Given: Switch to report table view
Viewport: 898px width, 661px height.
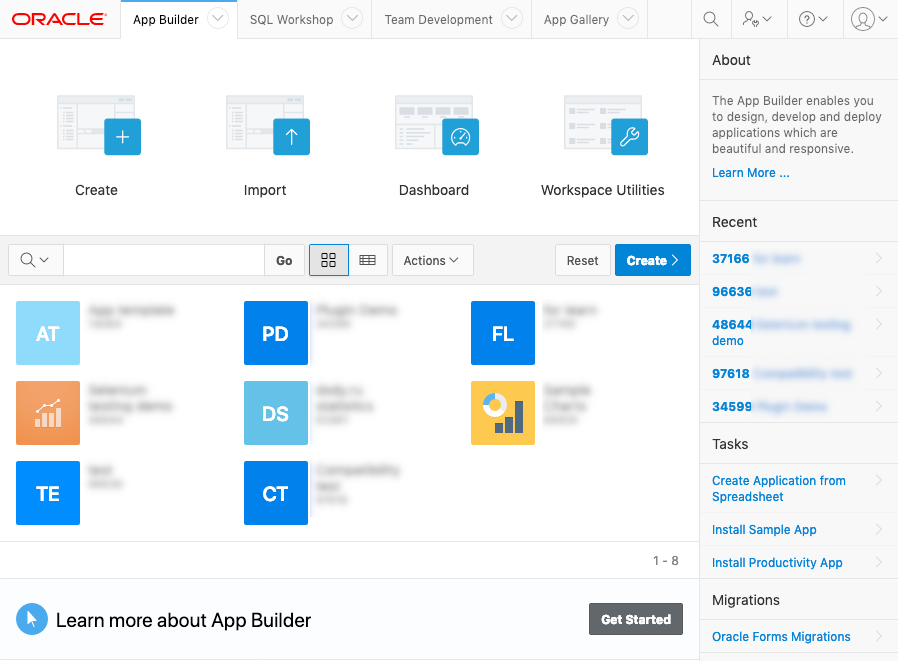Looking at the screenshot, I should [x=368, y=260].
